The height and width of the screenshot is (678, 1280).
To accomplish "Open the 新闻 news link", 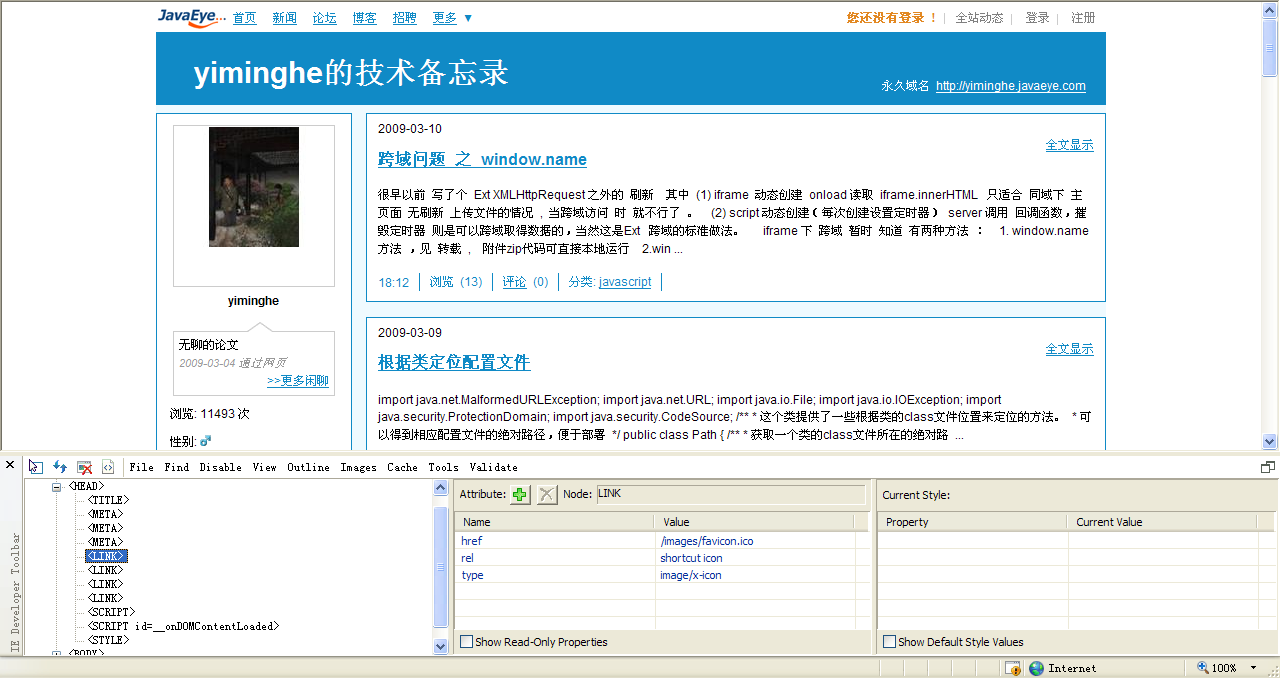I will (x=285, y=18).
